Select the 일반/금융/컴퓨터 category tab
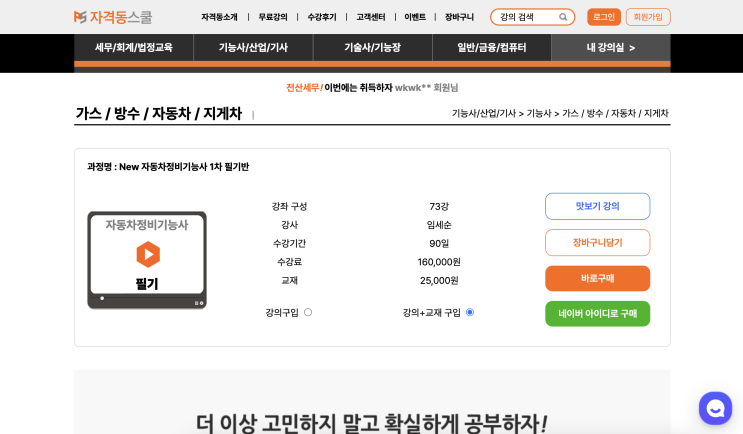The image size is (743, 434). (x=492, y=47)
